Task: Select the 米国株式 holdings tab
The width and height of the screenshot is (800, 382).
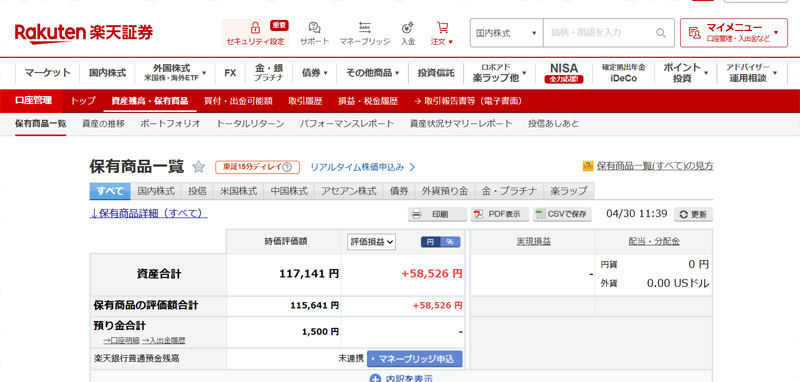Action: click(x=238, y=191)
